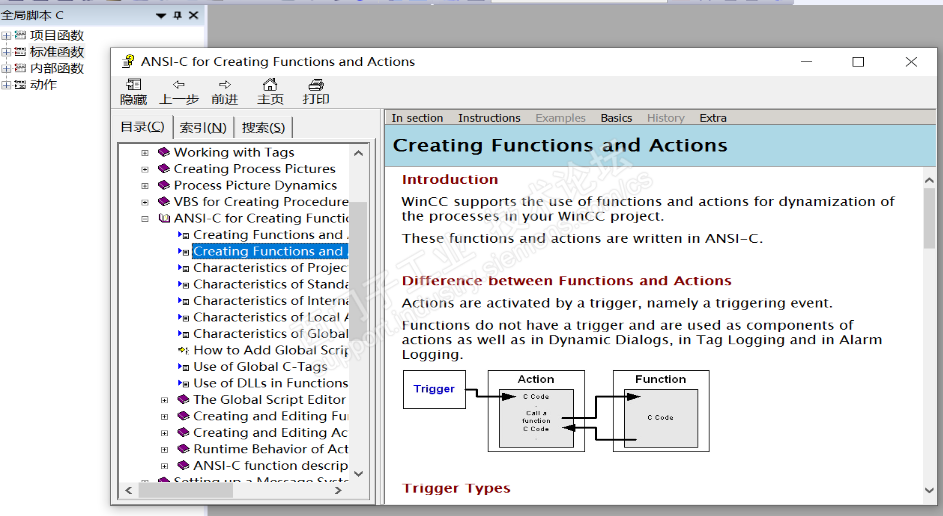This screenshot has width=943, height=516.
Task: Click the Action block in the diagram
Action: coord(536,411)
